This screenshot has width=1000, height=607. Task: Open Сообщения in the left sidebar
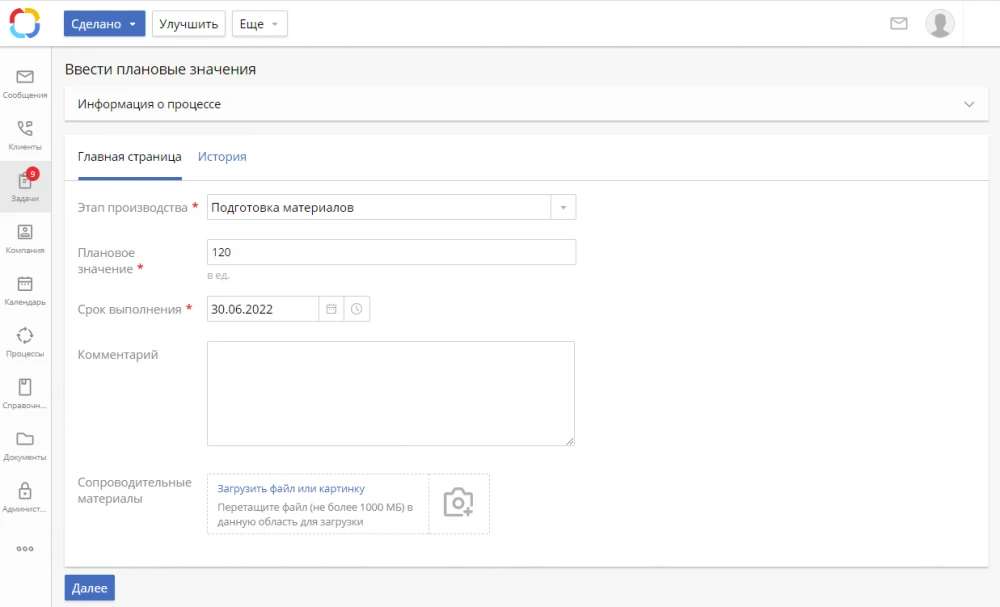[25, 83]
